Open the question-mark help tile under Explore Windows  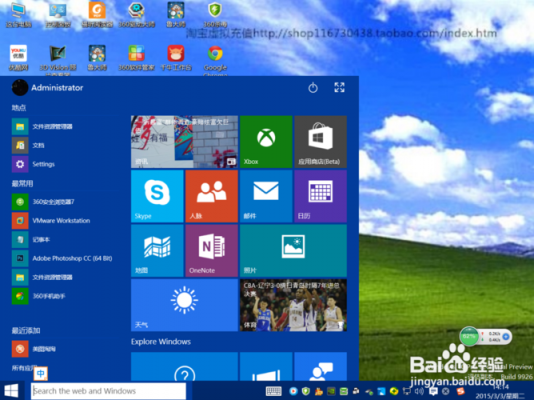tap(184, 367)
